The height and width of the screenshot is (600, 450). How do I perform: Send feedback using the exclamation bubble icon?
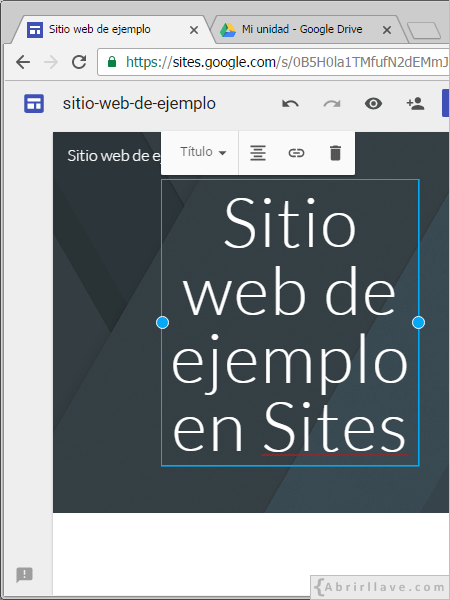24,574
